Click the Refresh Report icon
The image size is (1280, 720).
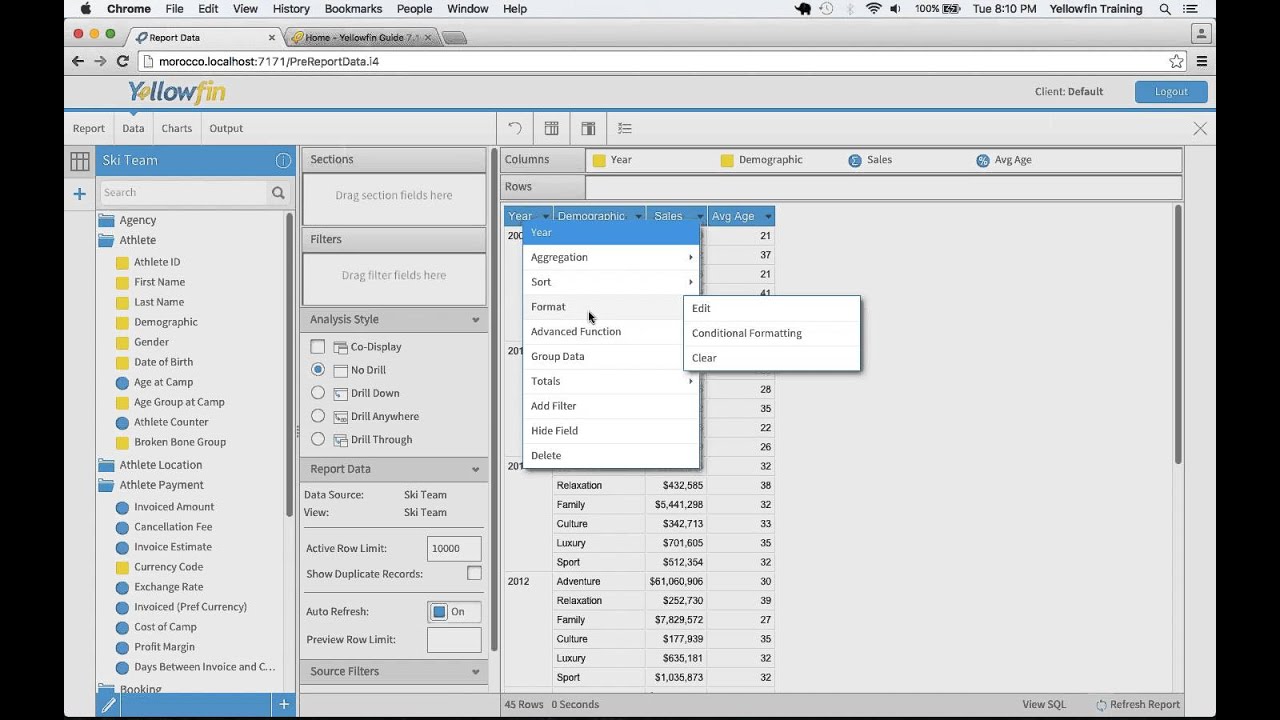click(x=1101, y=705)
